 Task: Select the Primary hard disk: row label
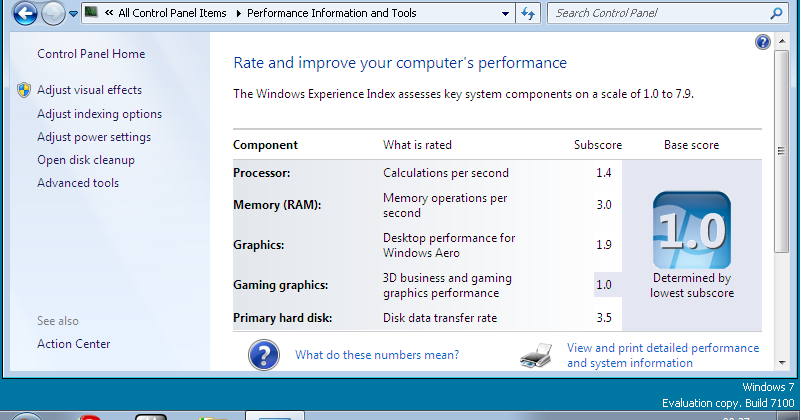[283, 318]
